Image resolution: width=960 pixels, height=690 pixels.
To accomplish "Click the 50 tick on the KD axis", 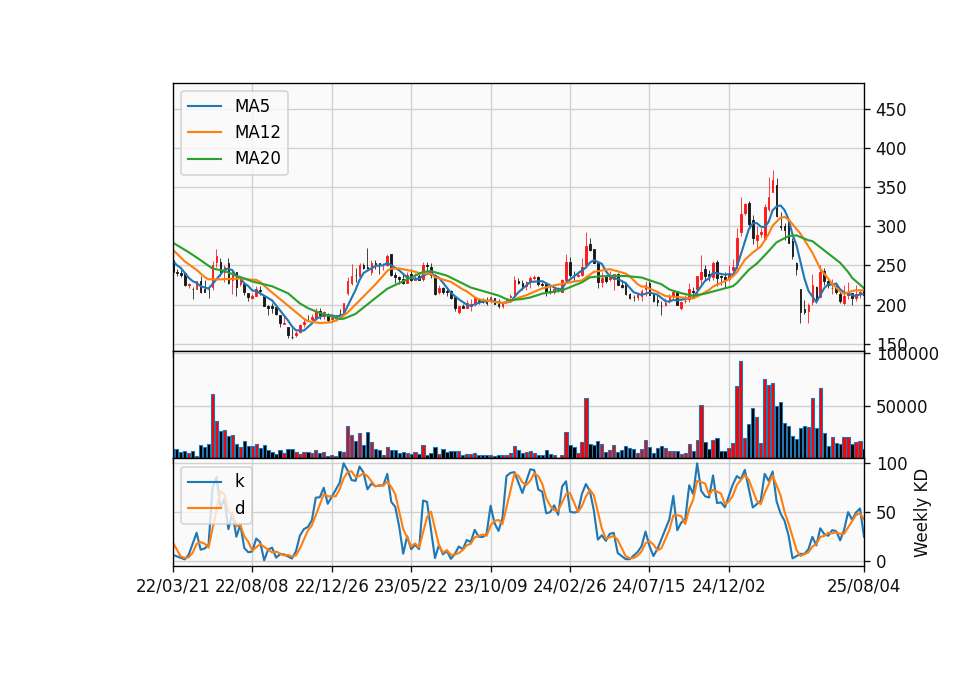I will coord(886,513).
